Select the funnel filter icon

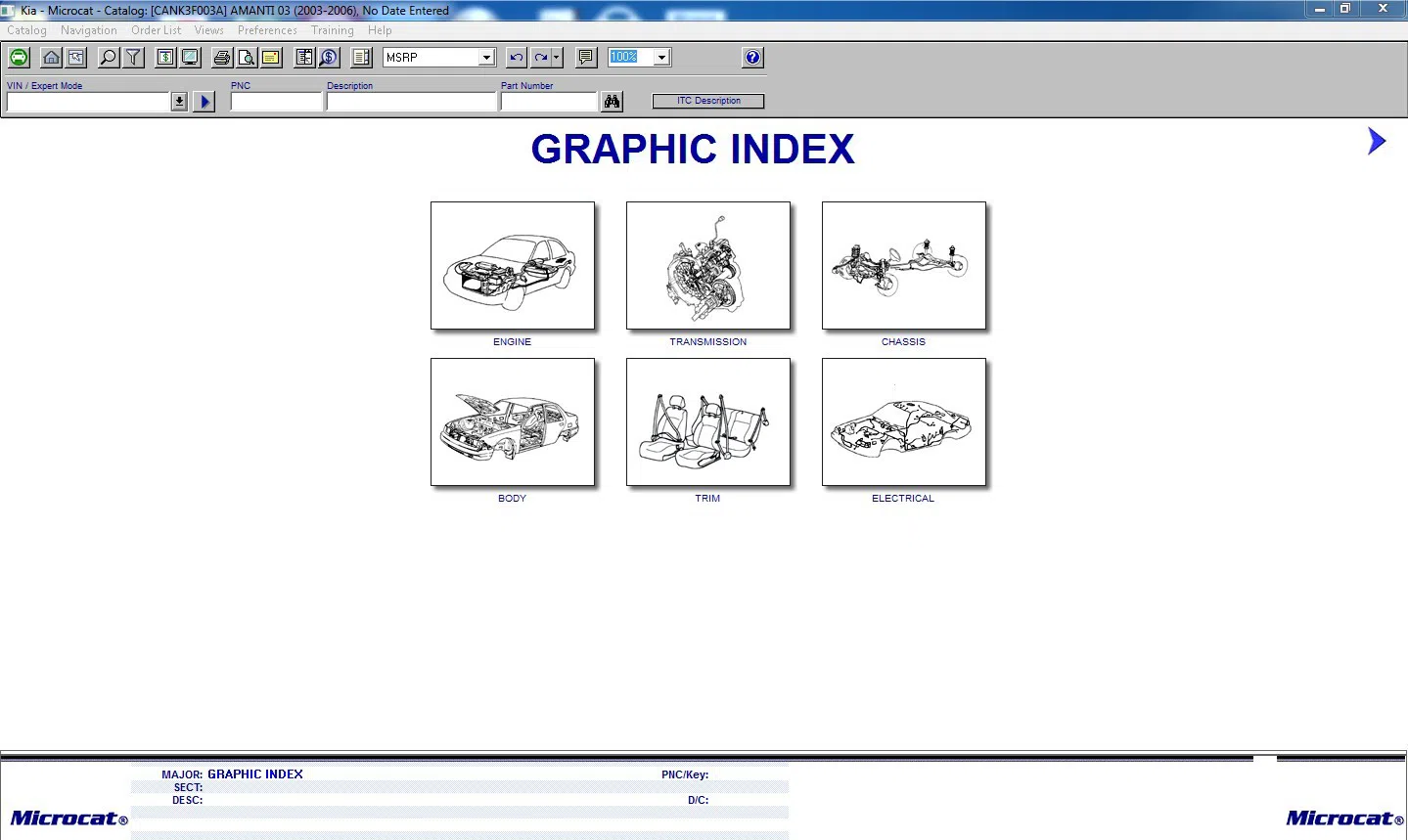click(133, 58)
